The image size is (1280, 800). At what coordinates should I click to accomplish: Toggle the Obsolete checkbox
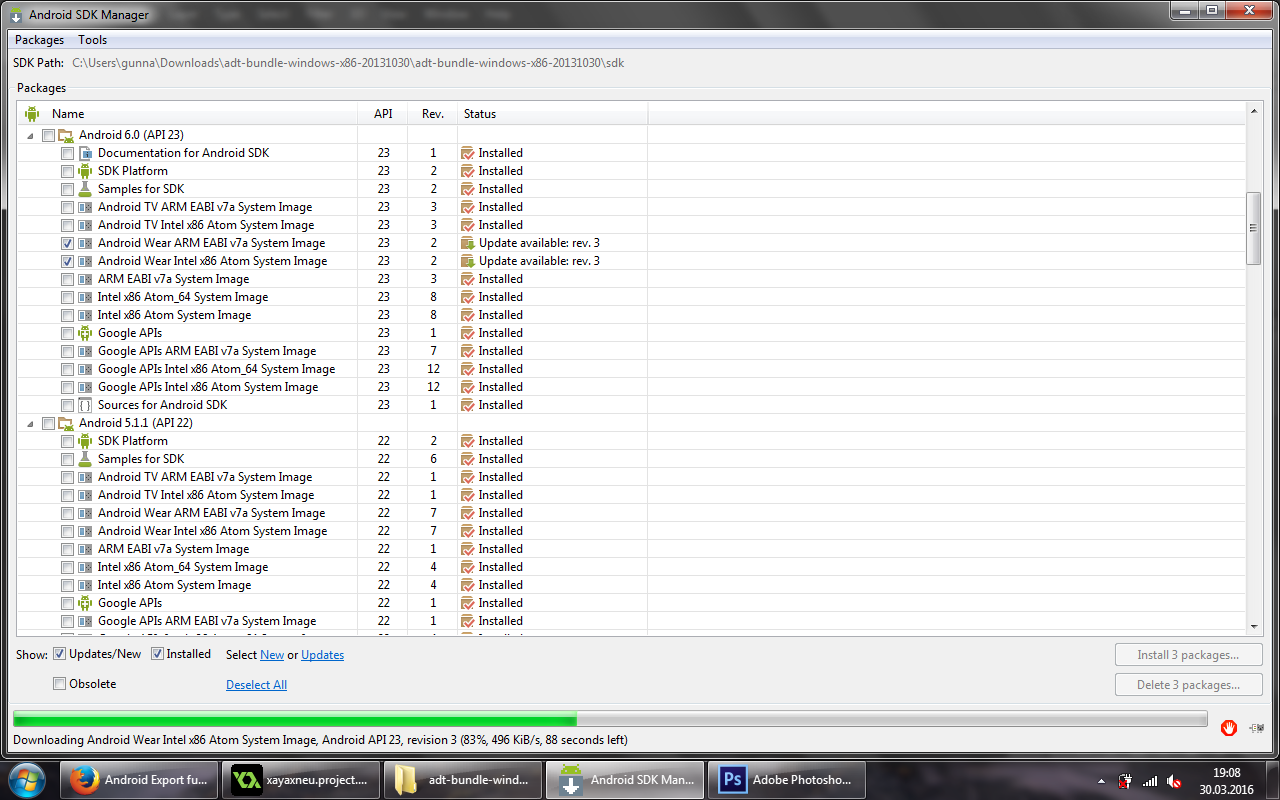tap(60, 684)
